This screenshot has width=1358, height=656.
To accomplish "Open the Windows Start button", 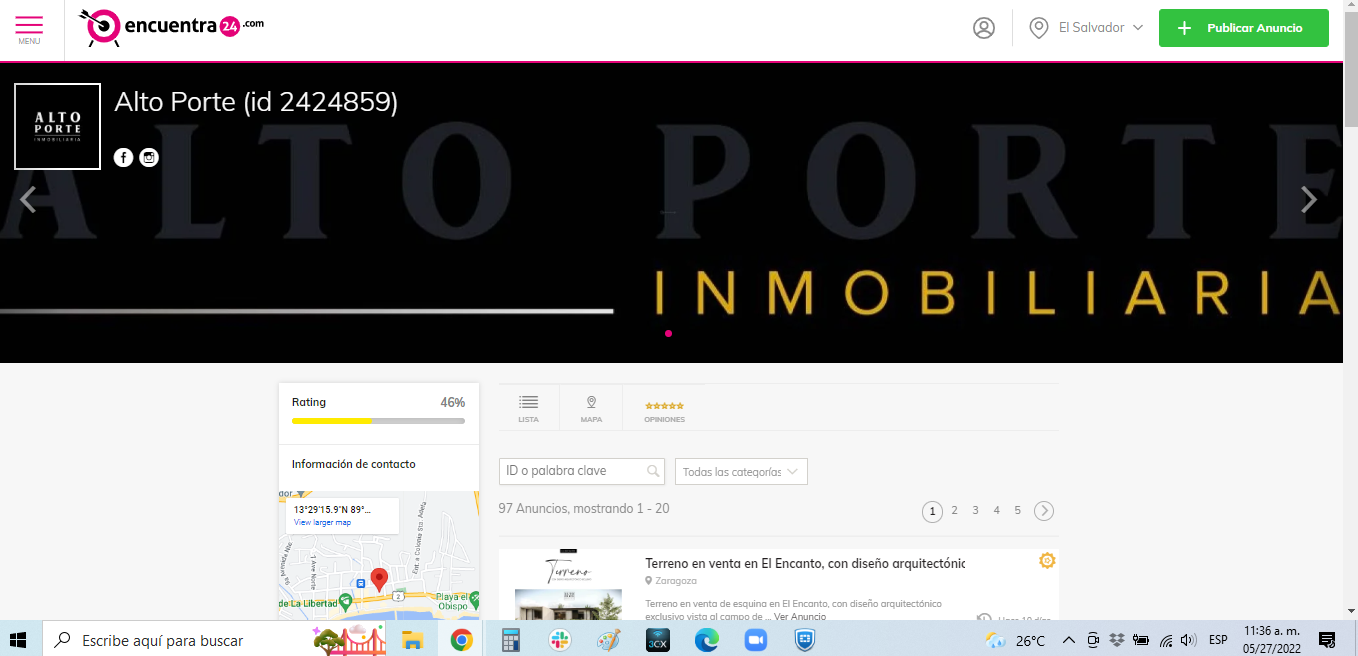I will (18, 639).
